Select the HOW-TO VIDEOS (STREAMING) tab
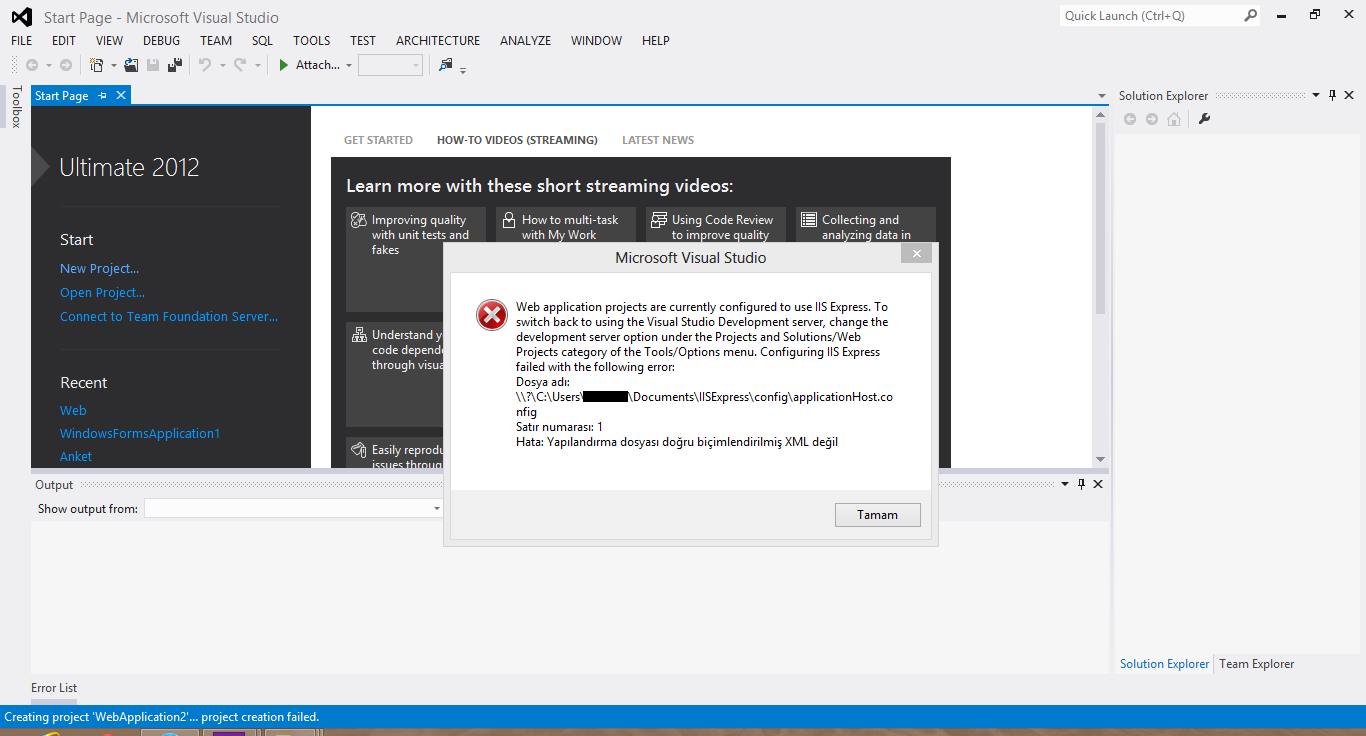1366x736 pixels. coord(517,140)
